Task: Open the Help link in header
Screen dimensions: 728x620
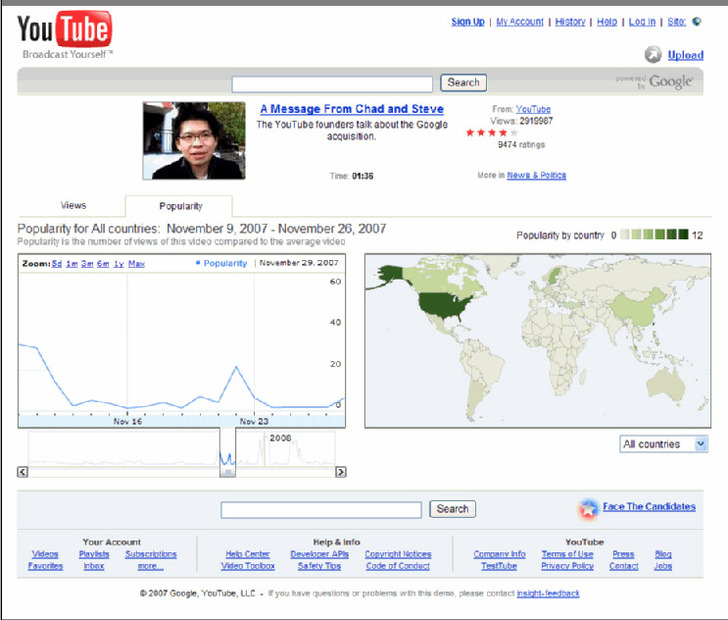Action: coord(607,21)
